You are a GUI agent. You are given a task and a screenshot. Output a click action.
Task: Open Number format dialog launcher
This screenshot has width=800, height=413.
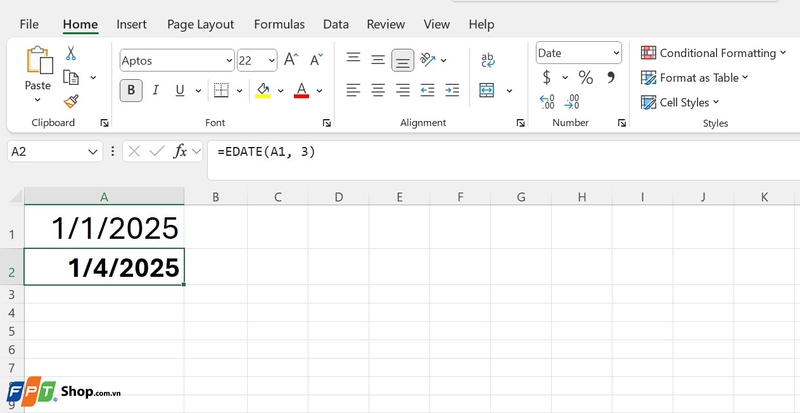[x=621, y=123]
